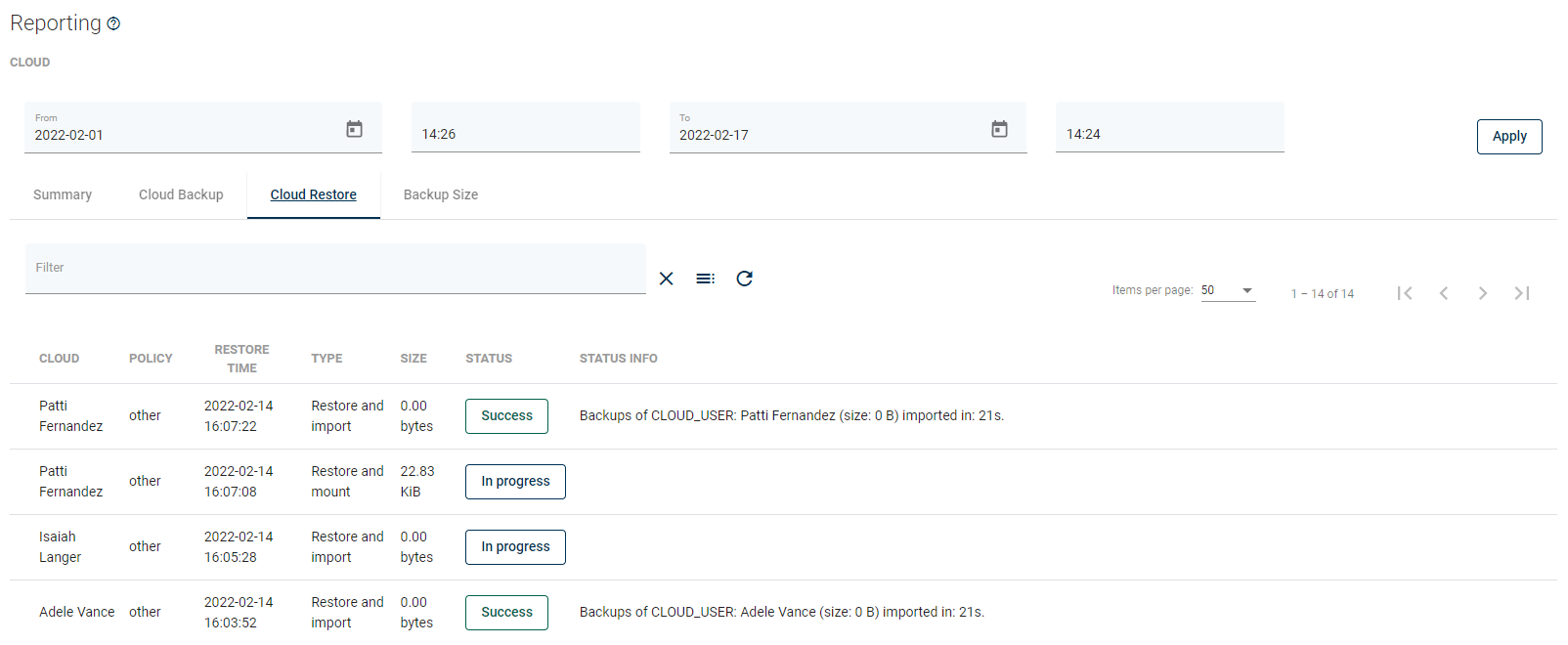Click the Apply button

[x=1508, y=137]
